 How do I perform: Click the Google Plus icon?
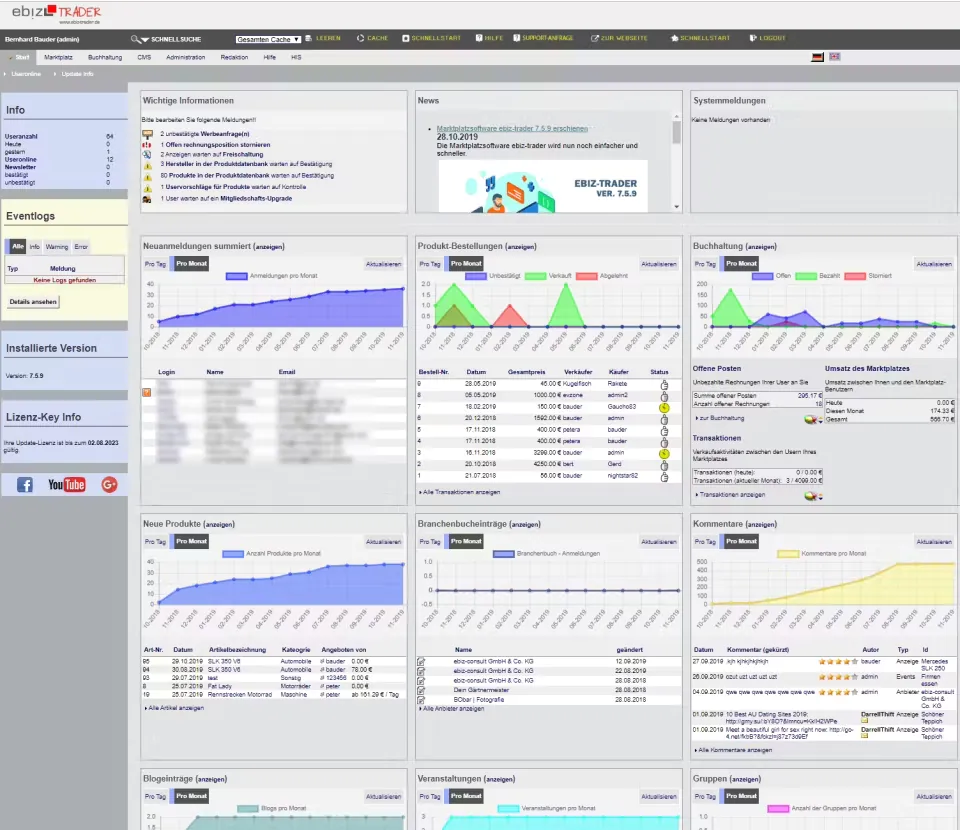coord(109,484)
